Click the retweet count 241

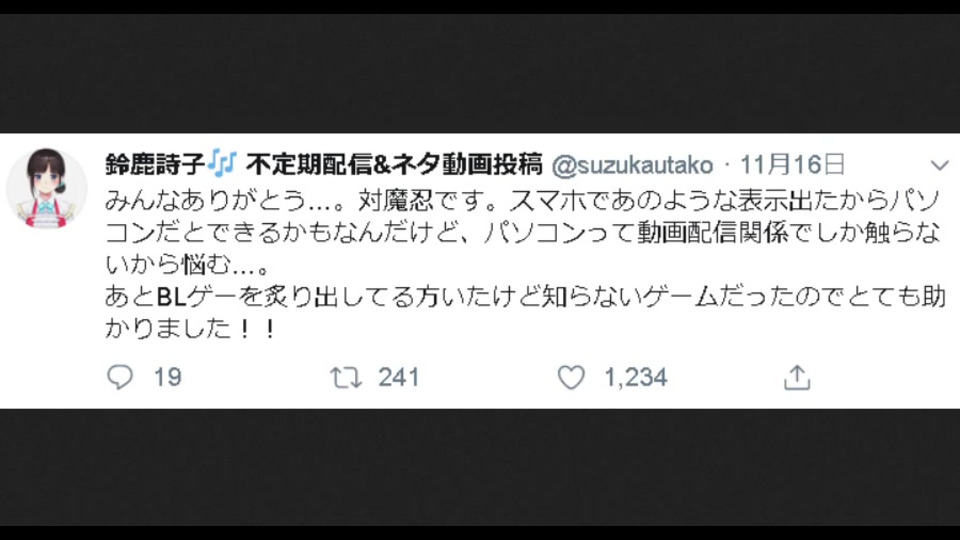[398, 377]
